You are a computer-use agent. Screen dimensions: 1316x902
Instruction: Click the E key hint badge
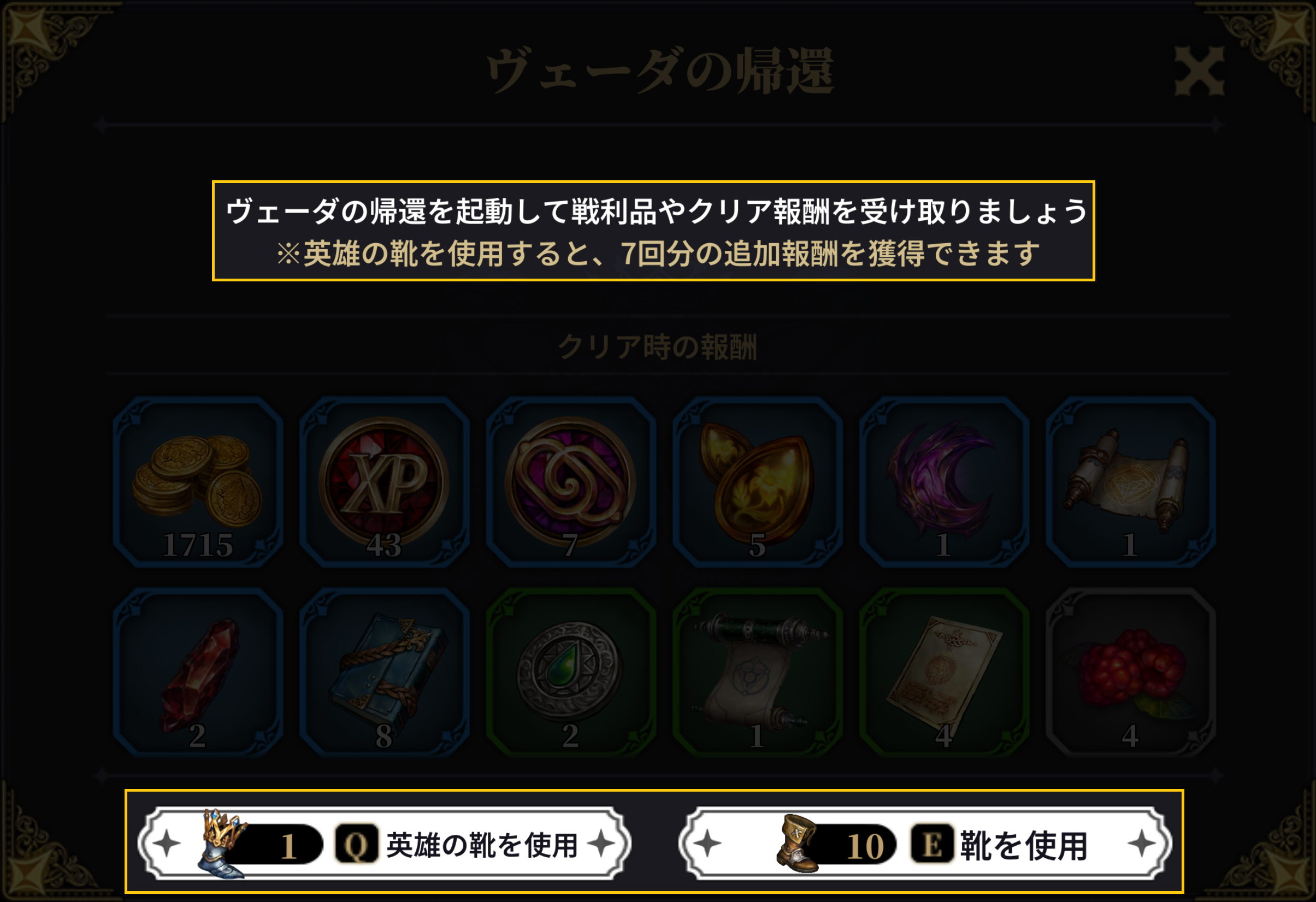(x=932, y=844)
